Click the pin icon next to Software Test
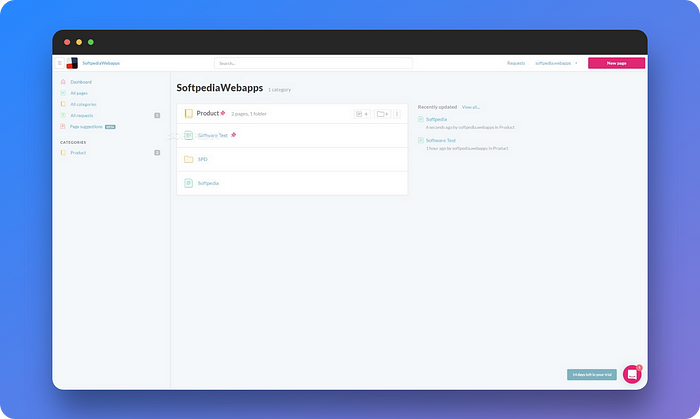Viewport: 700px width, 419px height. [233, 135]
